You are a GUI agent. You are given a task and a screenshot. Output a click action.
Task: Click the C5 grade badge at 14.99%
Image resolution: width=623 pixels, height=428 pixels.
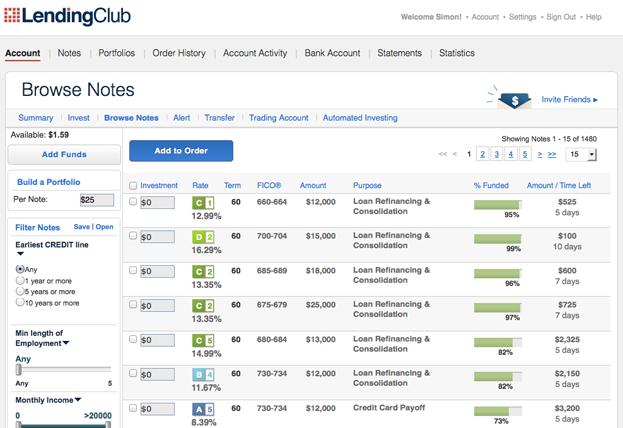[203, 341]
